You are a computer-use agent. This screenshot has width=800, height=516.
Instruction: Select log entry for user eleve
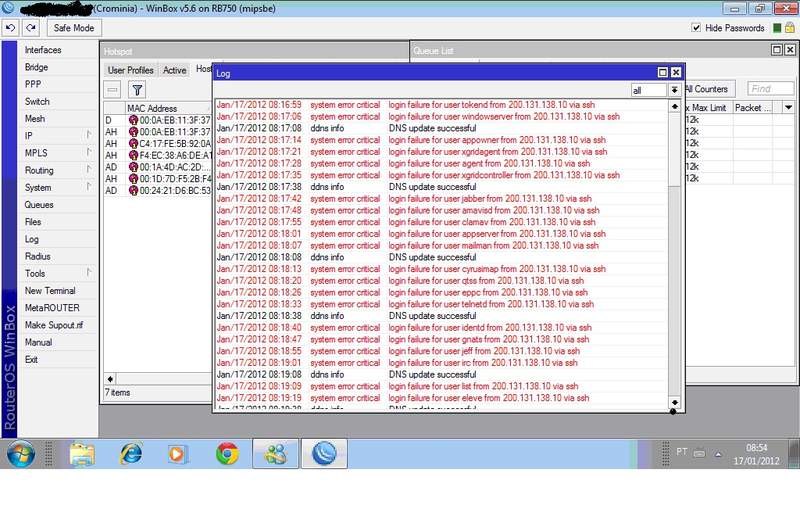click(x=441, y=398)
